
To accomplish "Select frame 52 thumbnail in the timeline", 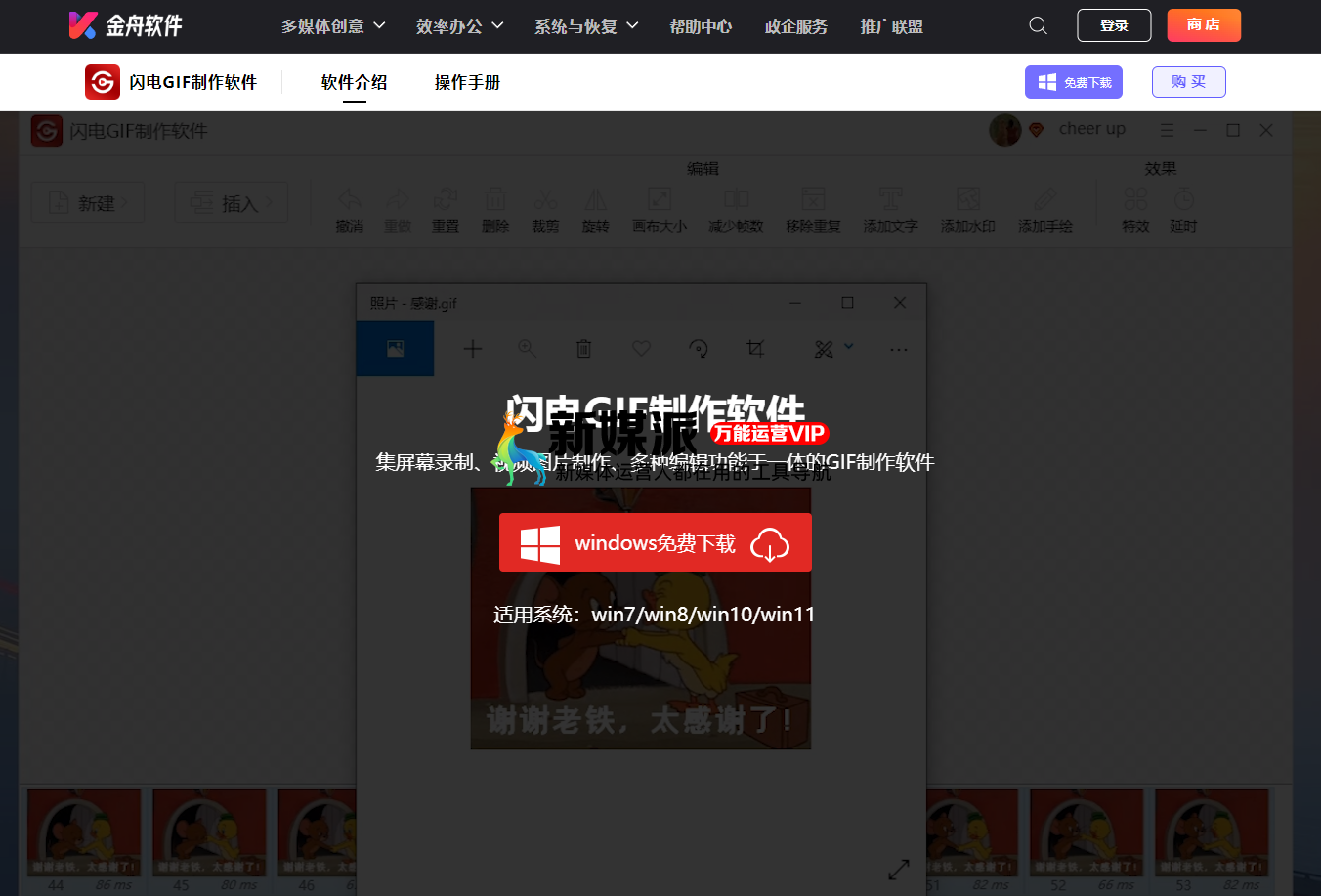I will [1087, 833].
